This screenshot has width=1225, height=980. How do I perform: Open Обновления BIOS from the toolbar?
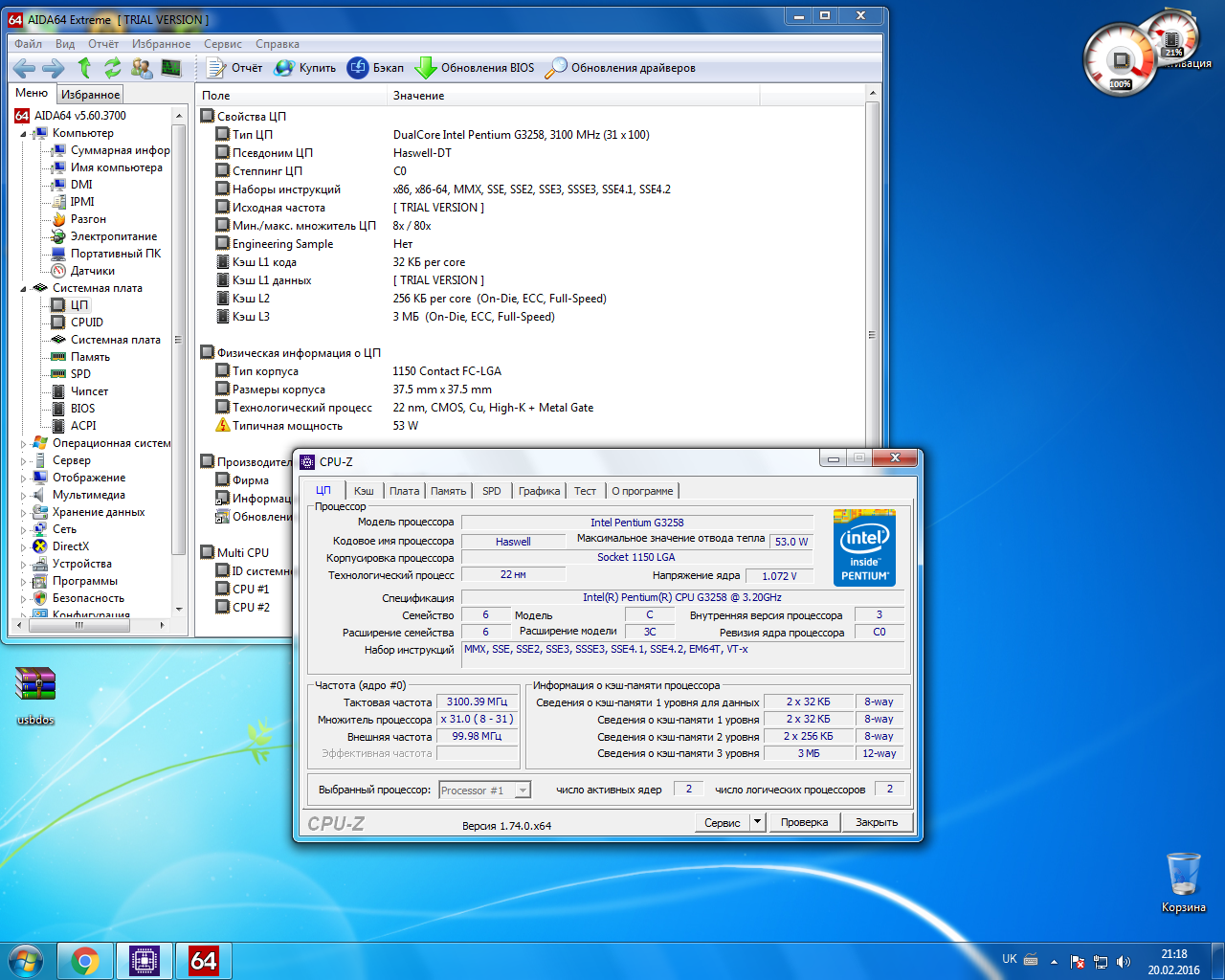475,68
